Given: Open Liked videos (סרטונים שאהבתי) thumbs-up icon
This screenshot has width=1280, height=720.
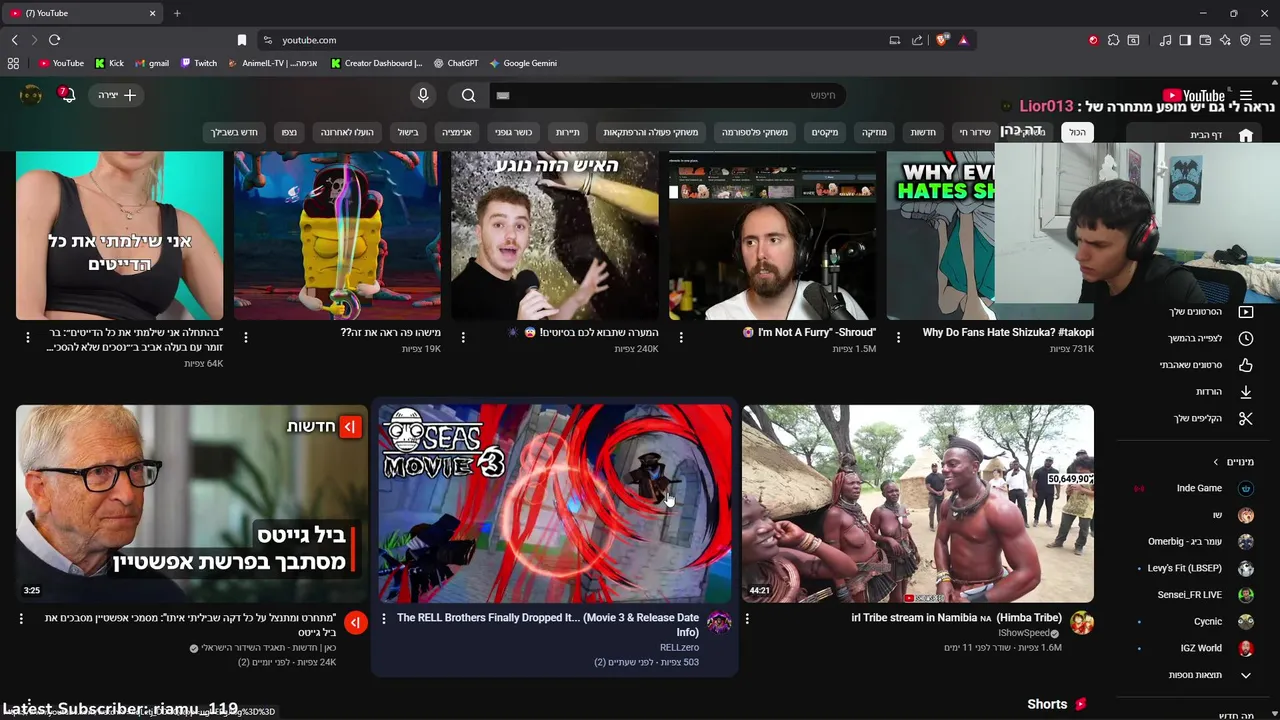Looking at the screenshot, I should [1246, 365].
